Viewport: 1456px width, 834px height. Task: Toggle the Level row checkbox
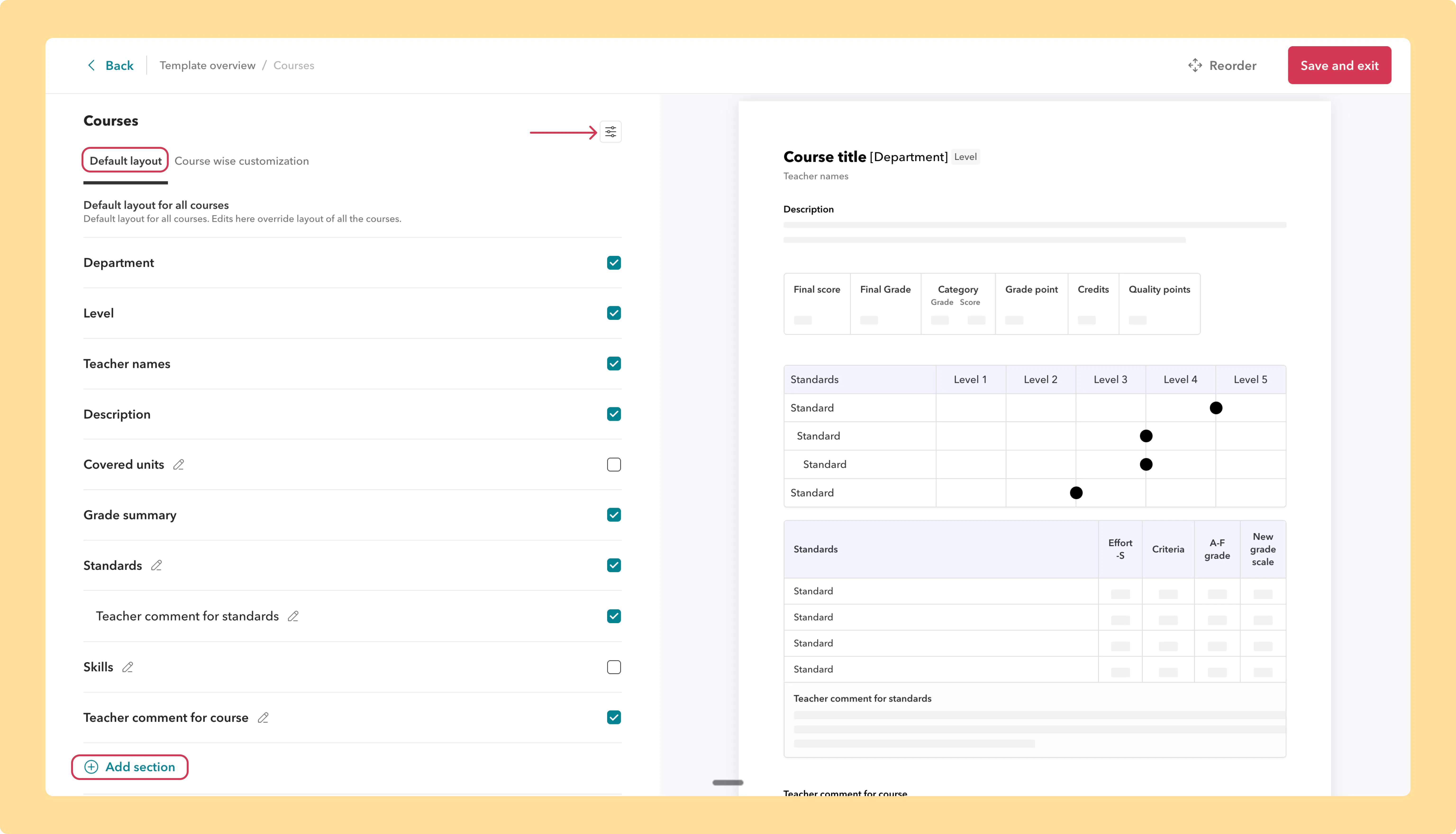click(614, 313)
